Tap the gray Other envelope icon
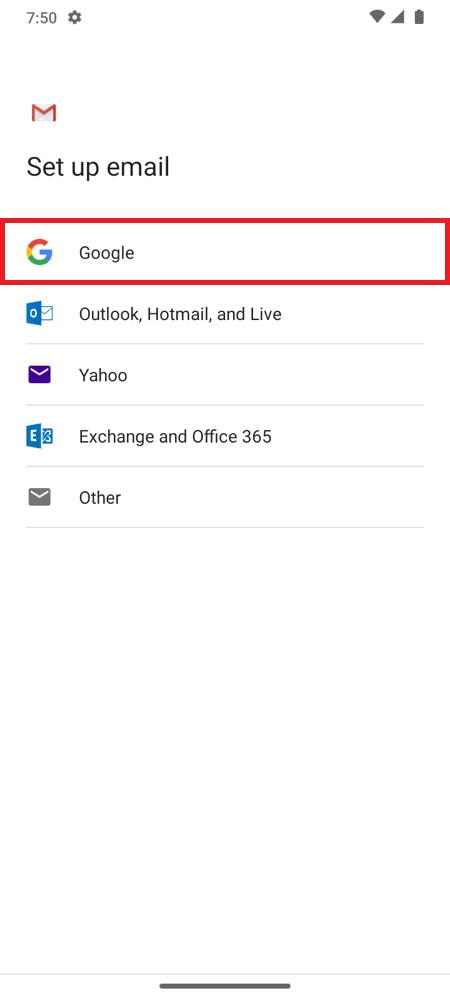Screen dimensions: 450x1000 click(40, 497)
